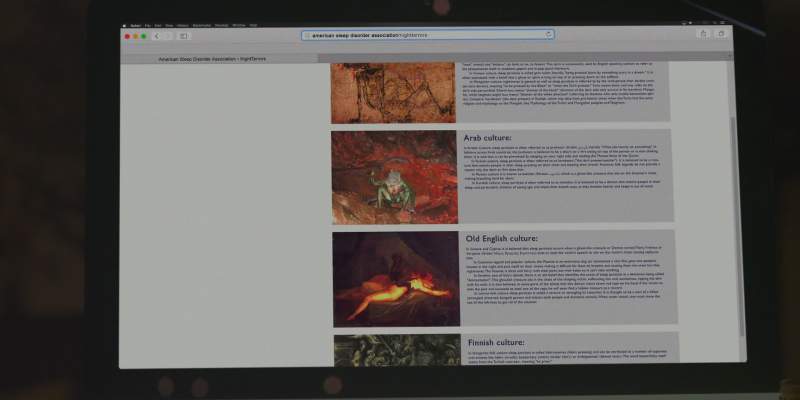Select the American Sleep Disorder Association tab
Screen dimensions: 800x400
click(x=219, y=59)
